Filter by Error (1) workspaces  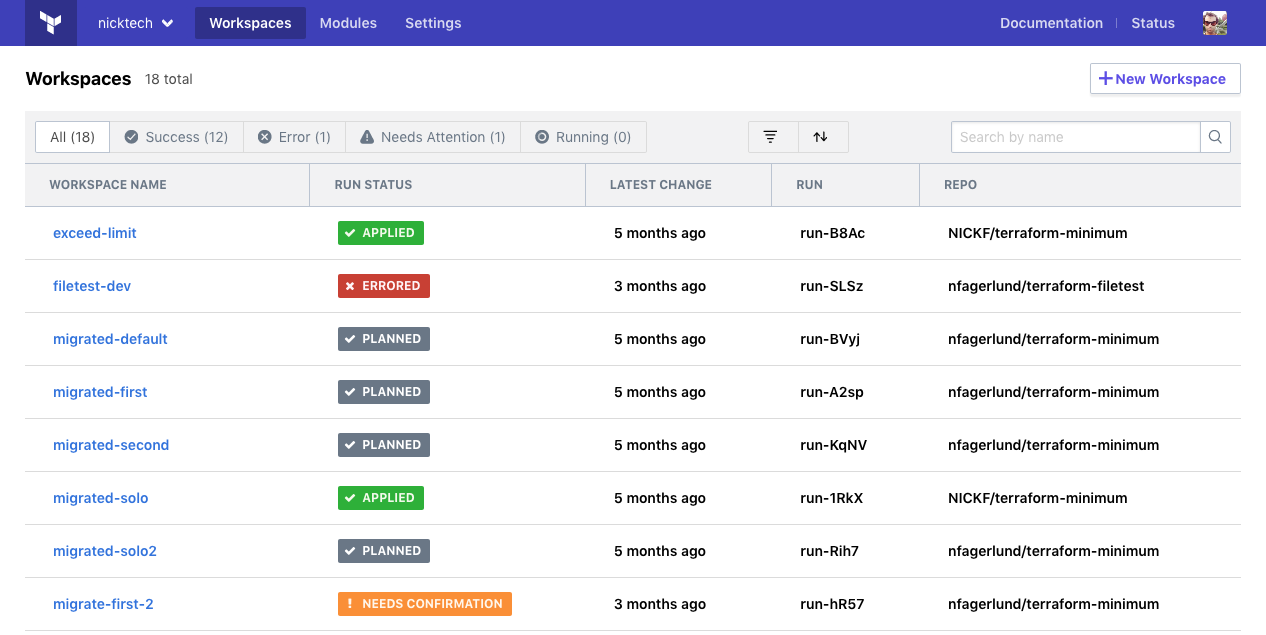tap(294, 137)
